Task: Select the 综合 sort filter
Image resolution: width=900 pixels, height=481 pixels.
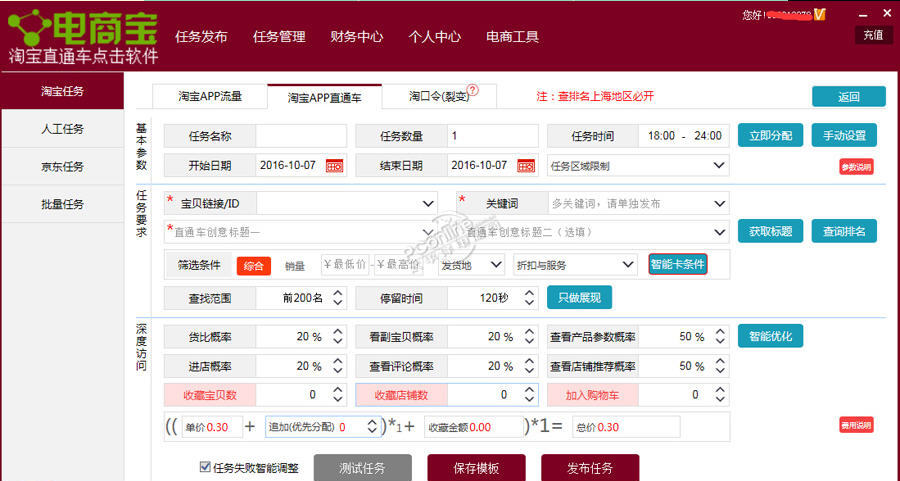Action: click(x=253, y=266)
